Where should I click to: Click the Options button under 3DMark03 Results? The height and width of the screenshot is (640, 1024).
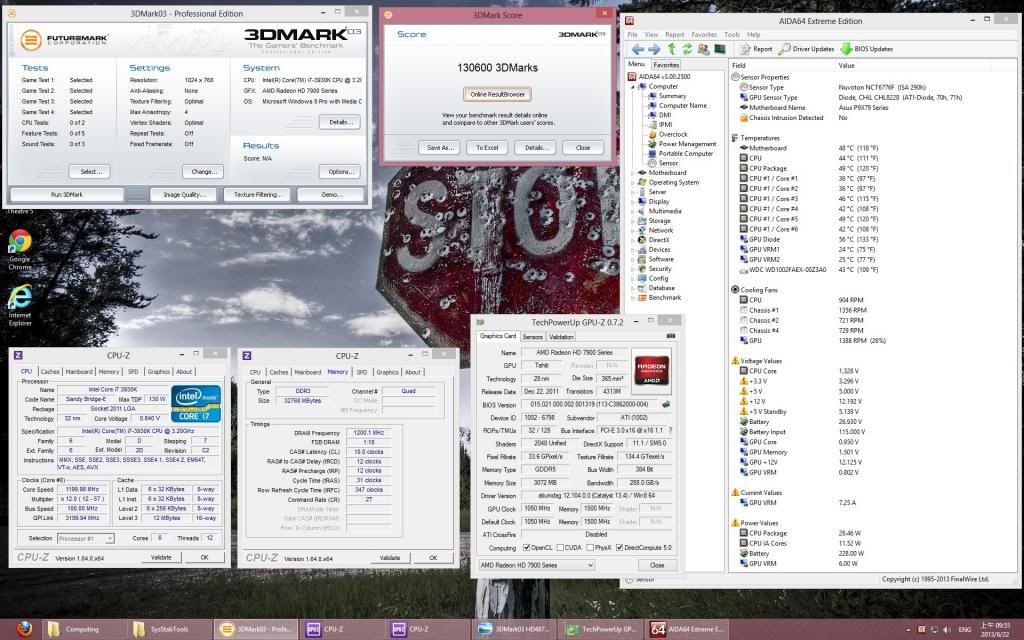pos(340,172)
